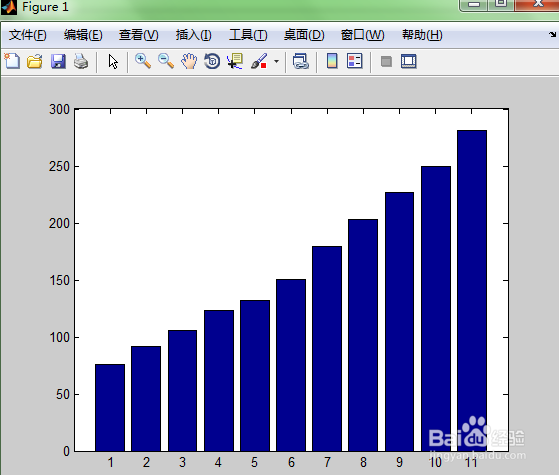Open the 桌面(D) menu
Image resolution: width=559 pixels, height=475 pixels.
click(304, 35)
